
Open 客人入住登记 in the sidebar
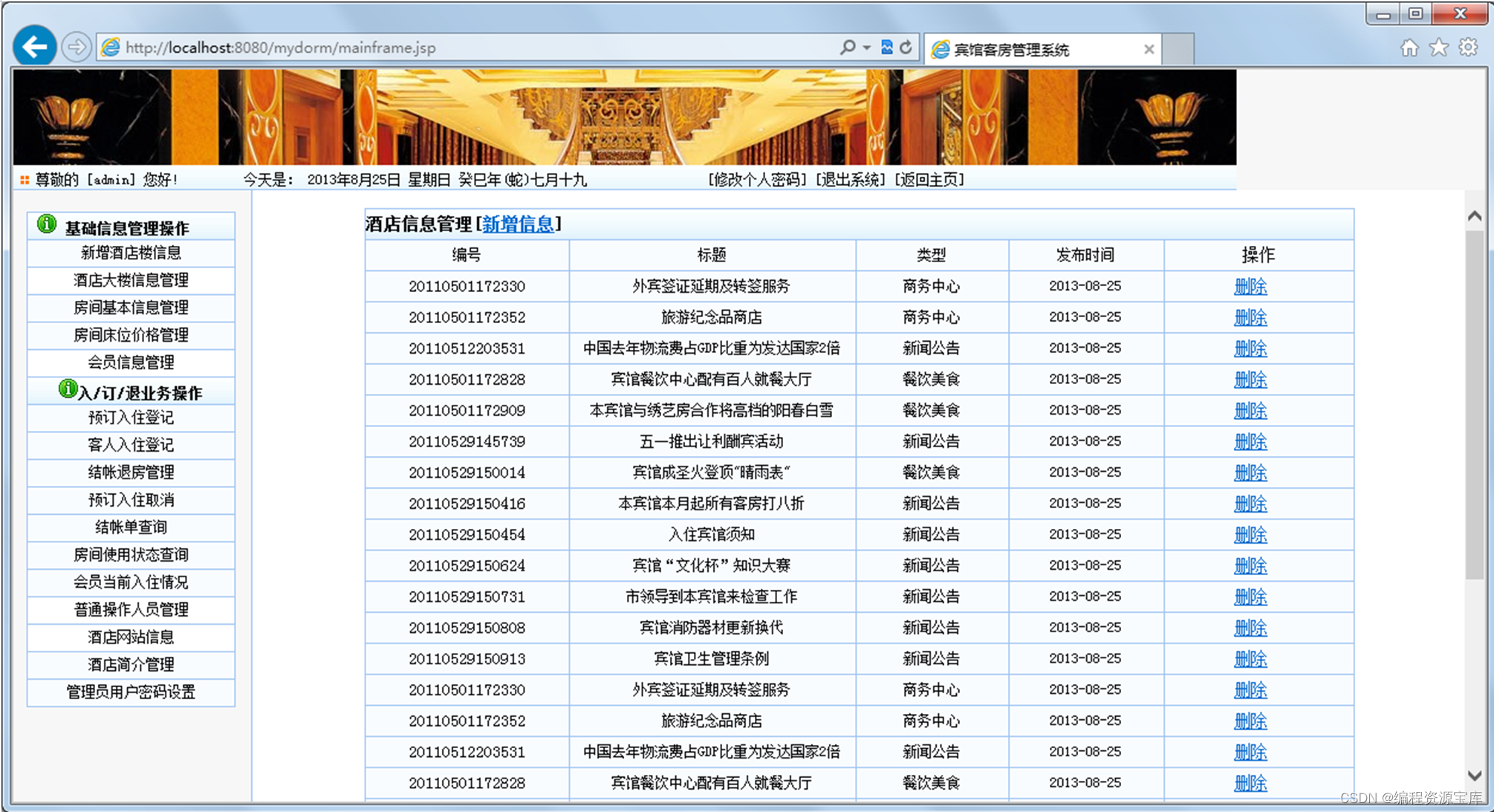131,446
